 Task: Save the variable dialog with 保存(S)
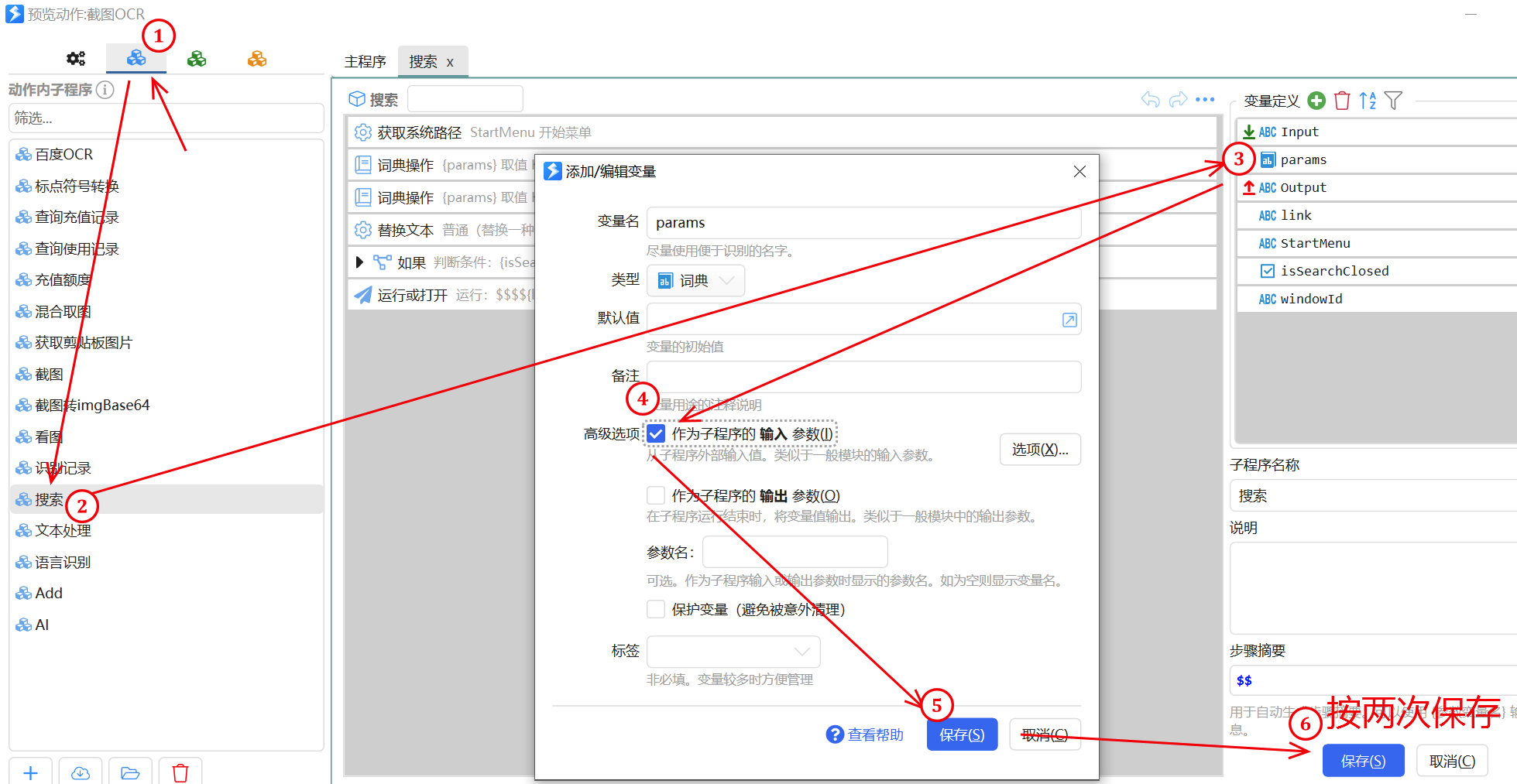pos(962,734)
